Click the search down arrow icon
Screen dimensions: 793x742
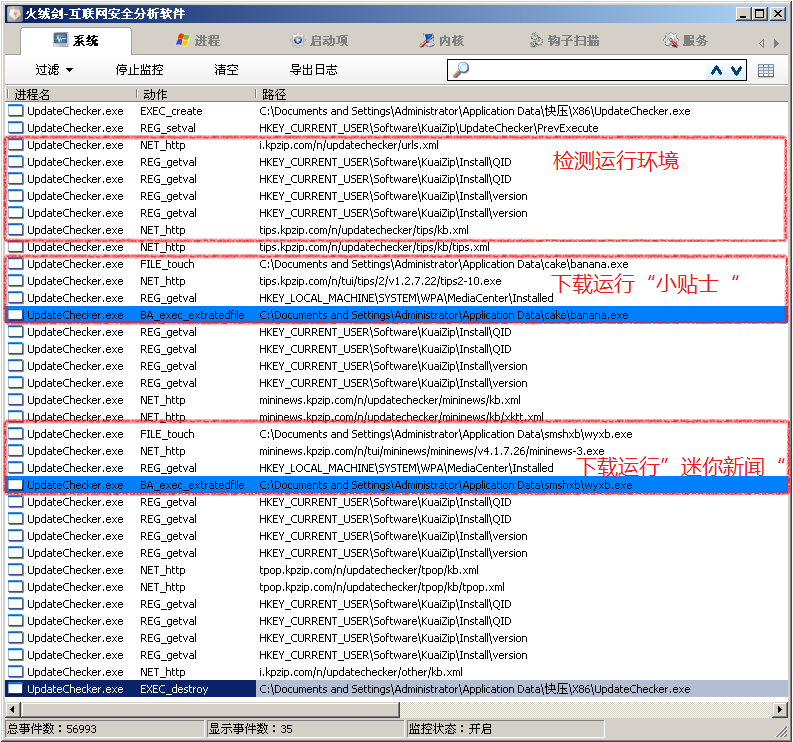[737, 70]
